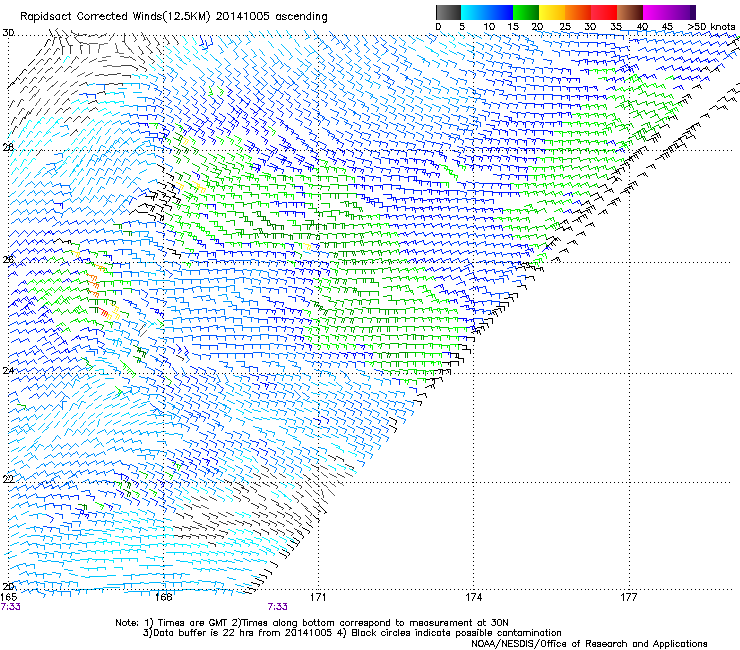Click the longitude label '171'
740x650 pixels.
click(318, 597)
